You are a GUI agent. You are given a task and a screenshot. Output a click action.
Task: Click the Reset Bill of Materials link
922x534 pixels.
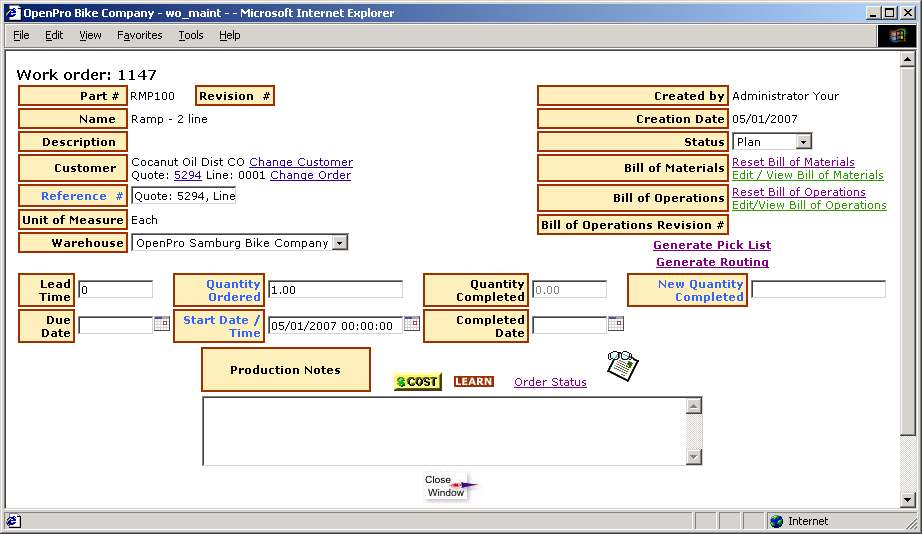[x=793, y=162]
